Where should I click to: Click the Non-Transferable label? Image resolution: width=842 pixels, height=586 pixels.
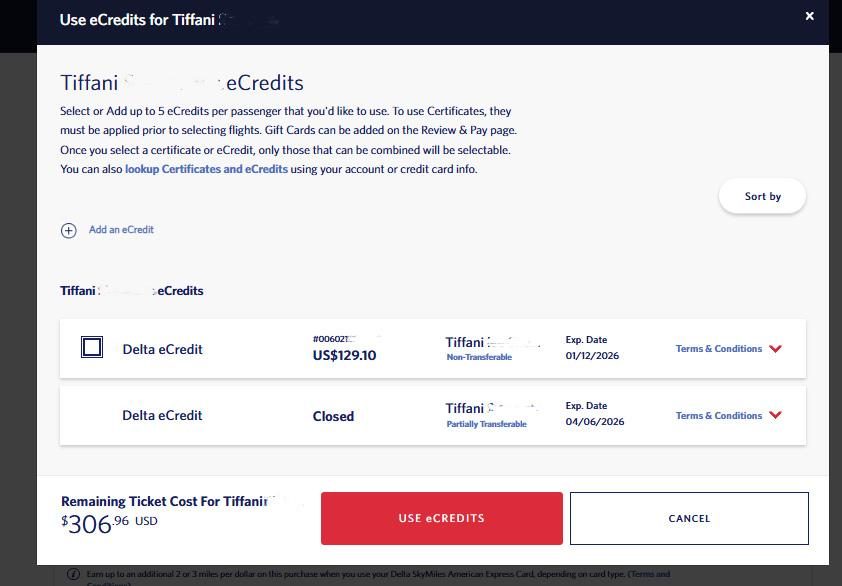click(x=479, y=357)
